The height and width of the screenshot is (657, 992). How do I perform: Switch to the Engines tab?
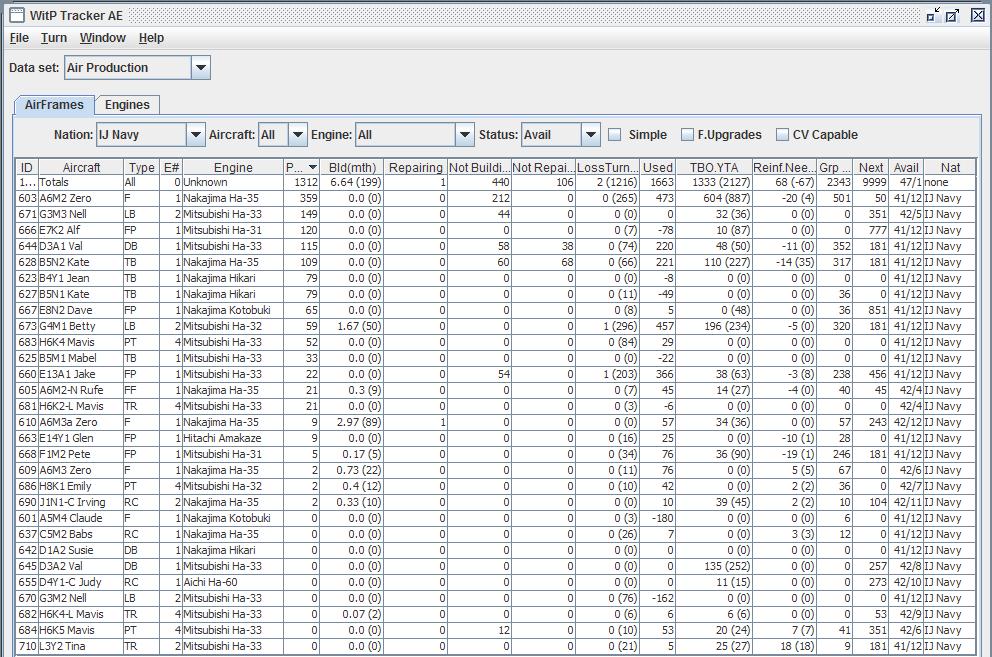pos(127,104)
